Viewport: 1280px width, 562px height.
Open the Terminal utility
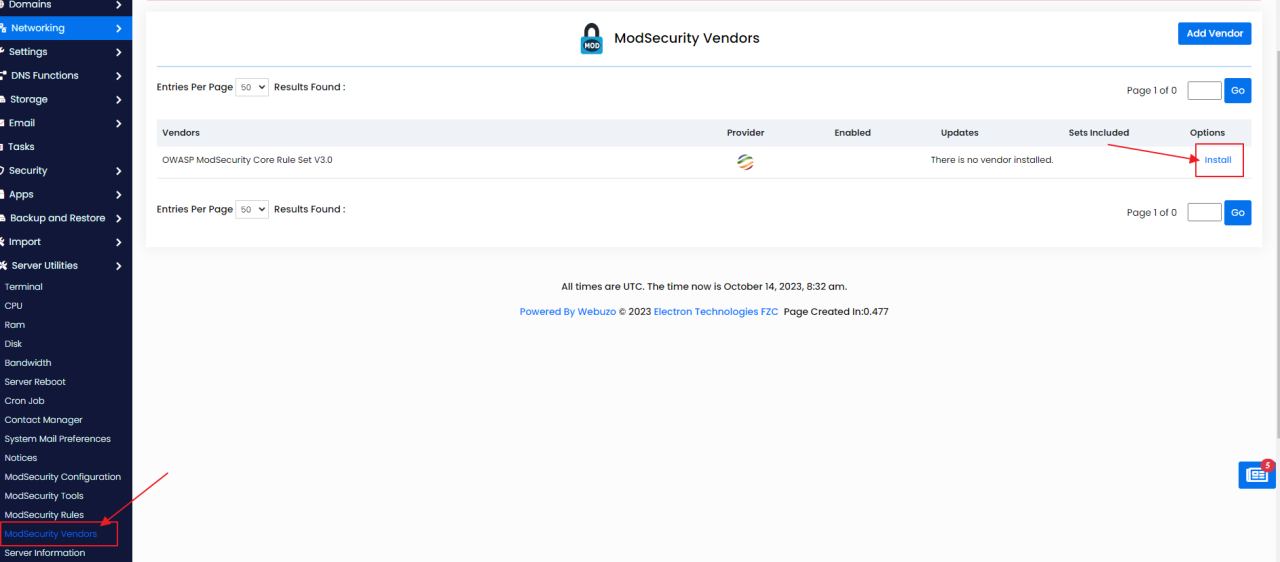tap(24, 287)
